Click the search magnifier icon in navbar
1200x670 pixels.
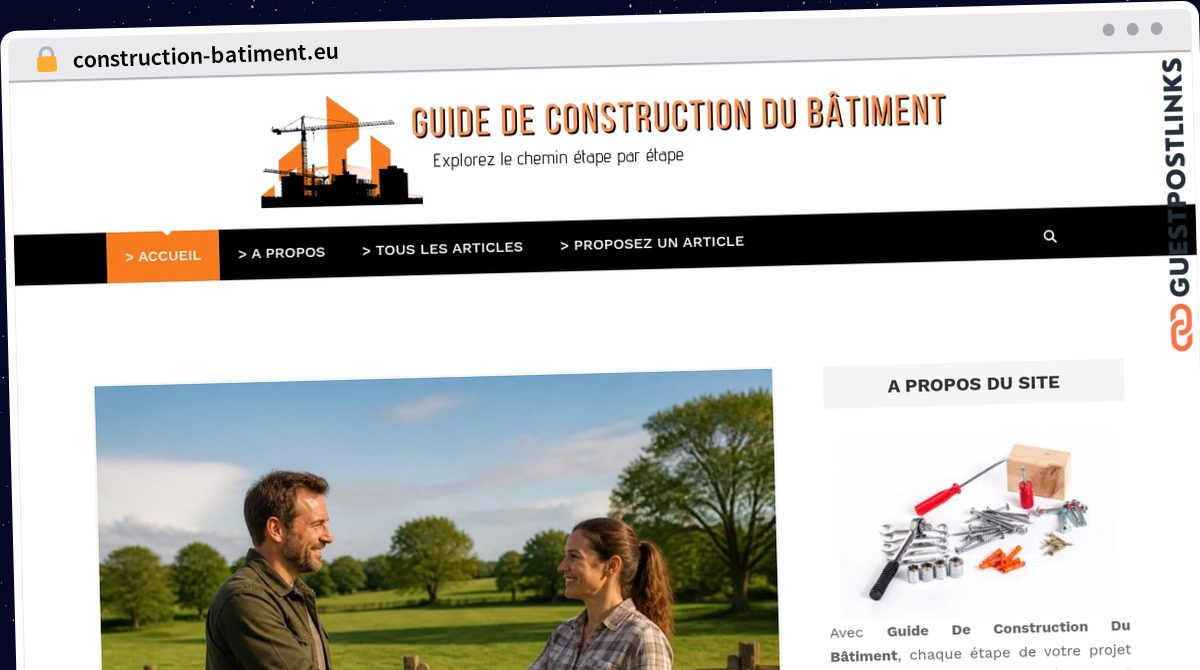pos(1050,236)
